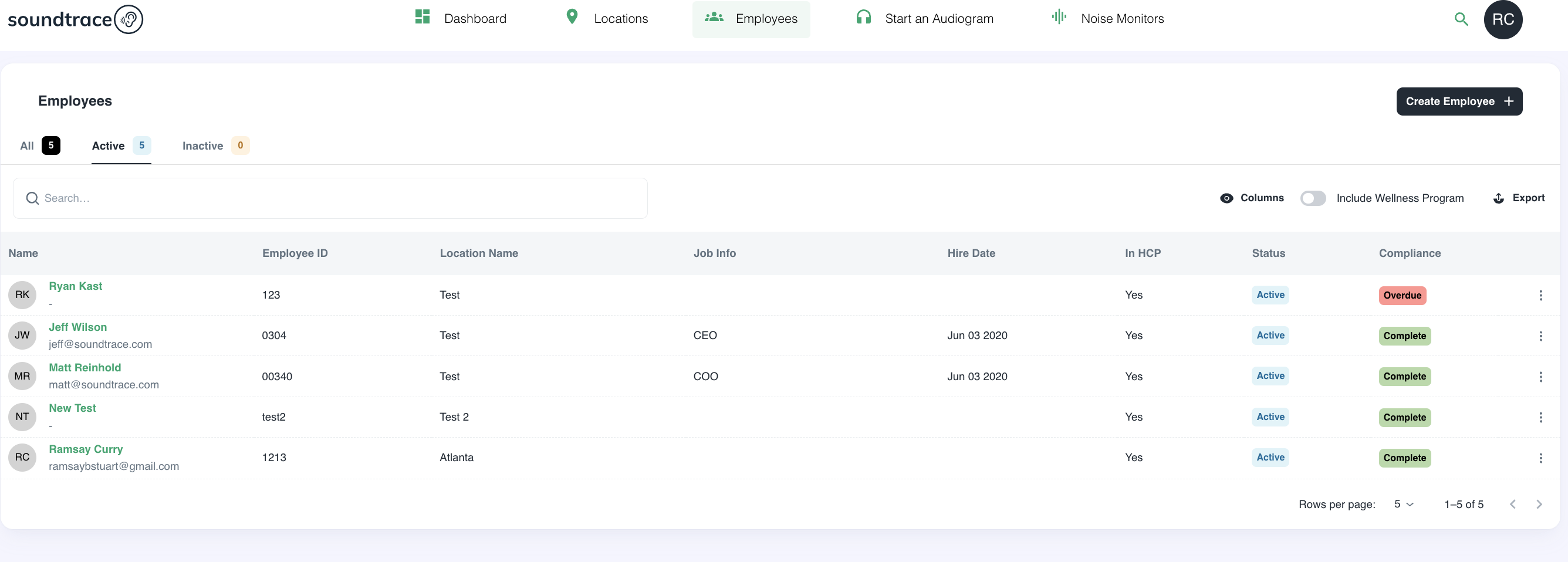Open the Dashboard navigation item
This screenshot has height=562, width=1568.
coord(461,19)
